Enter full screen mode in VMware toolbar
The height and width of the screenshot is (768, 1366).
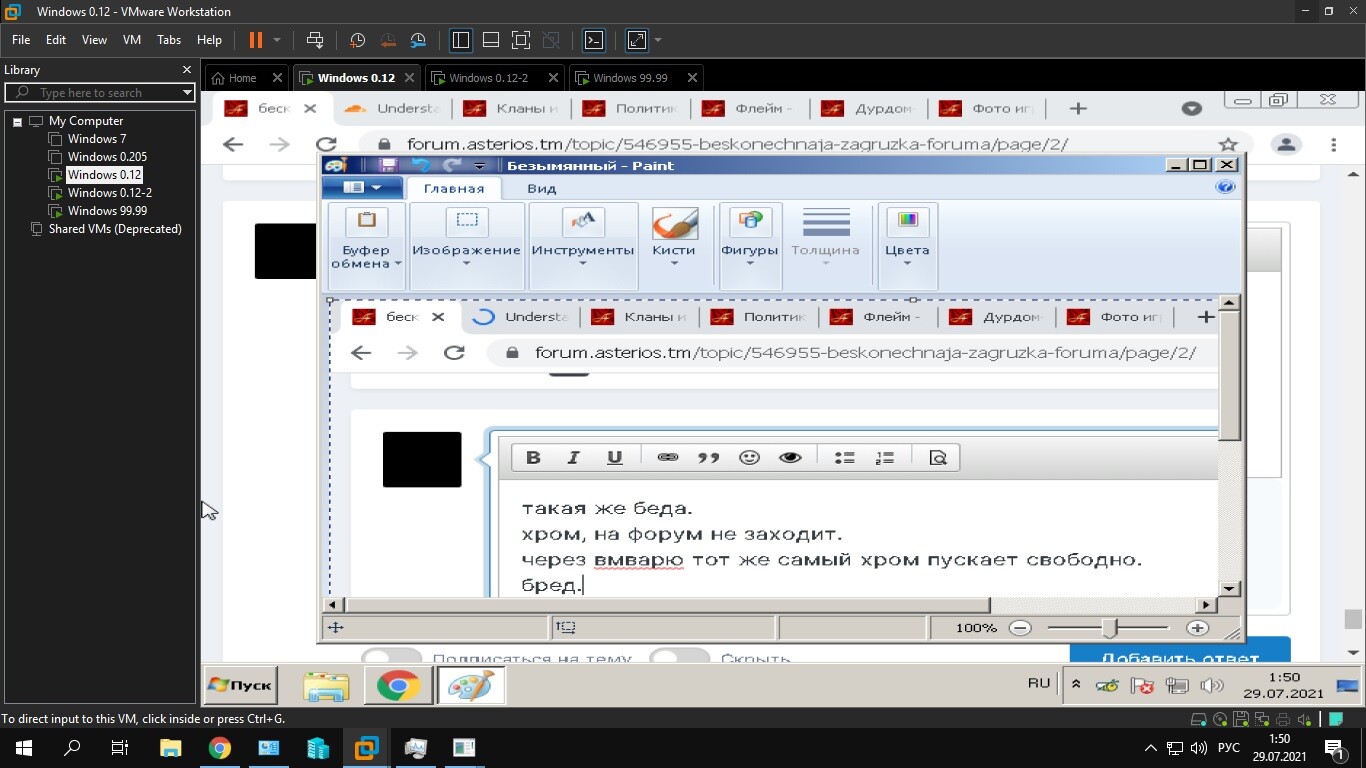point(521,40)
